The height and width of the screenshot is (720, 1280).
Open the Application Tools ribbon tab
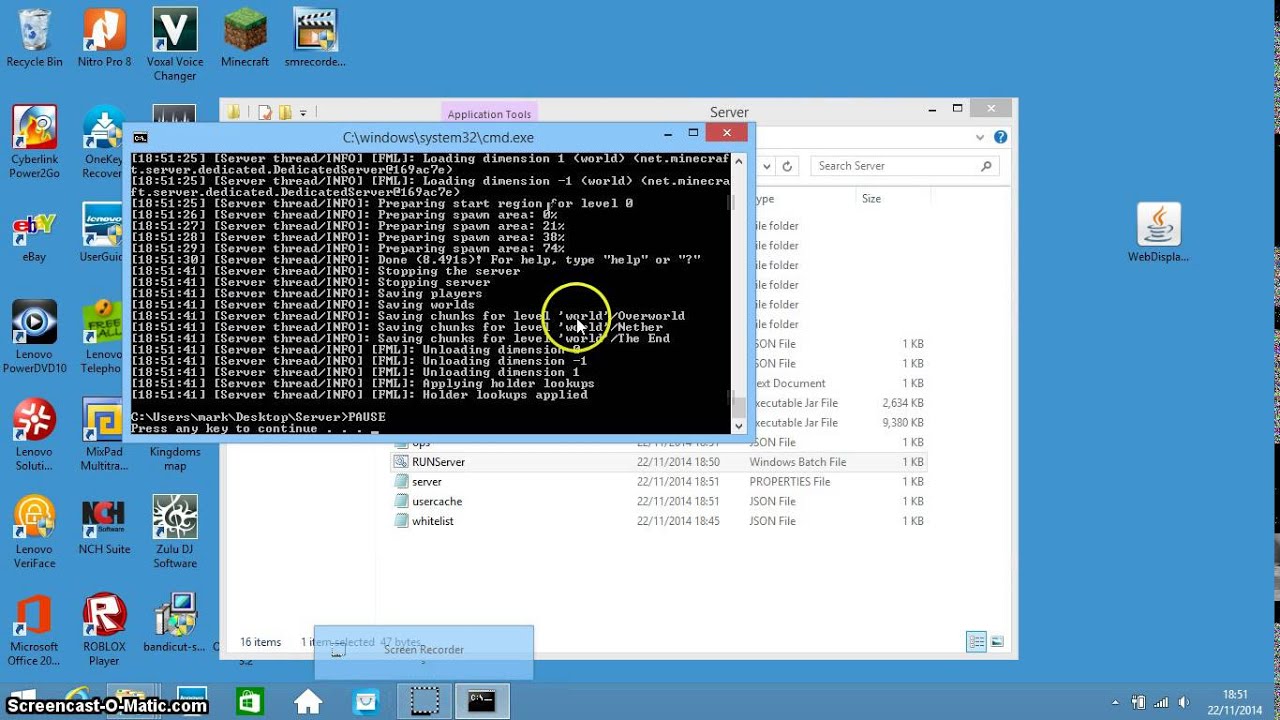tap(490, 114)
